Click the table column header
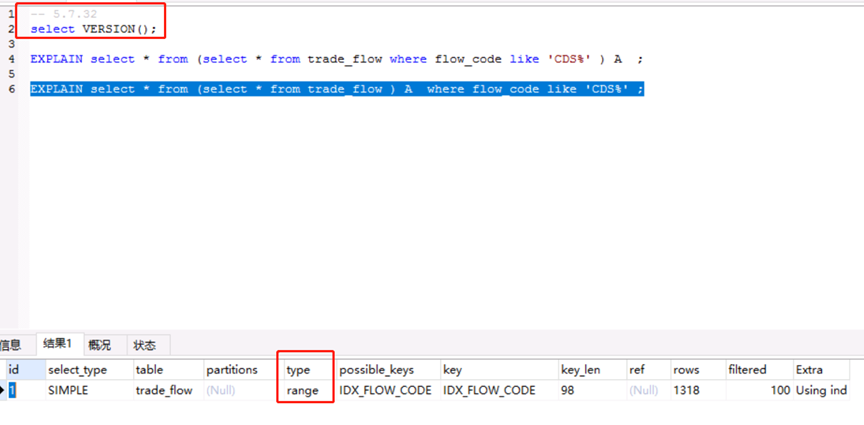Image resolution: width=864 pixels, height=425 pixels. pyautogui.click(x=168, y=370)
